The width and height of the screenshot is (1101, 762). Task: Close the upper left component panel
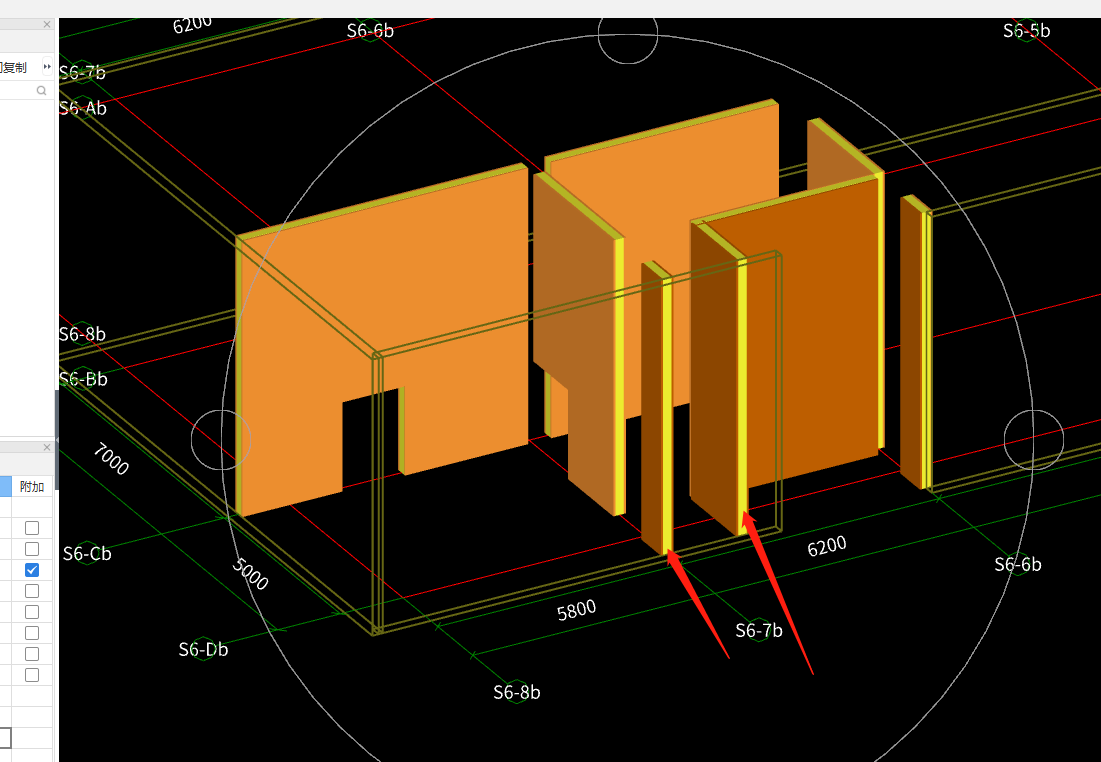pyautogui.click(x=47, y=25)
